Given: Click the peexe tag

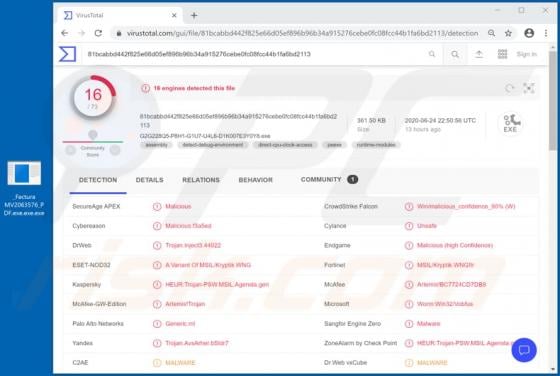Looking at the screenshot, I should click(334, 145).
